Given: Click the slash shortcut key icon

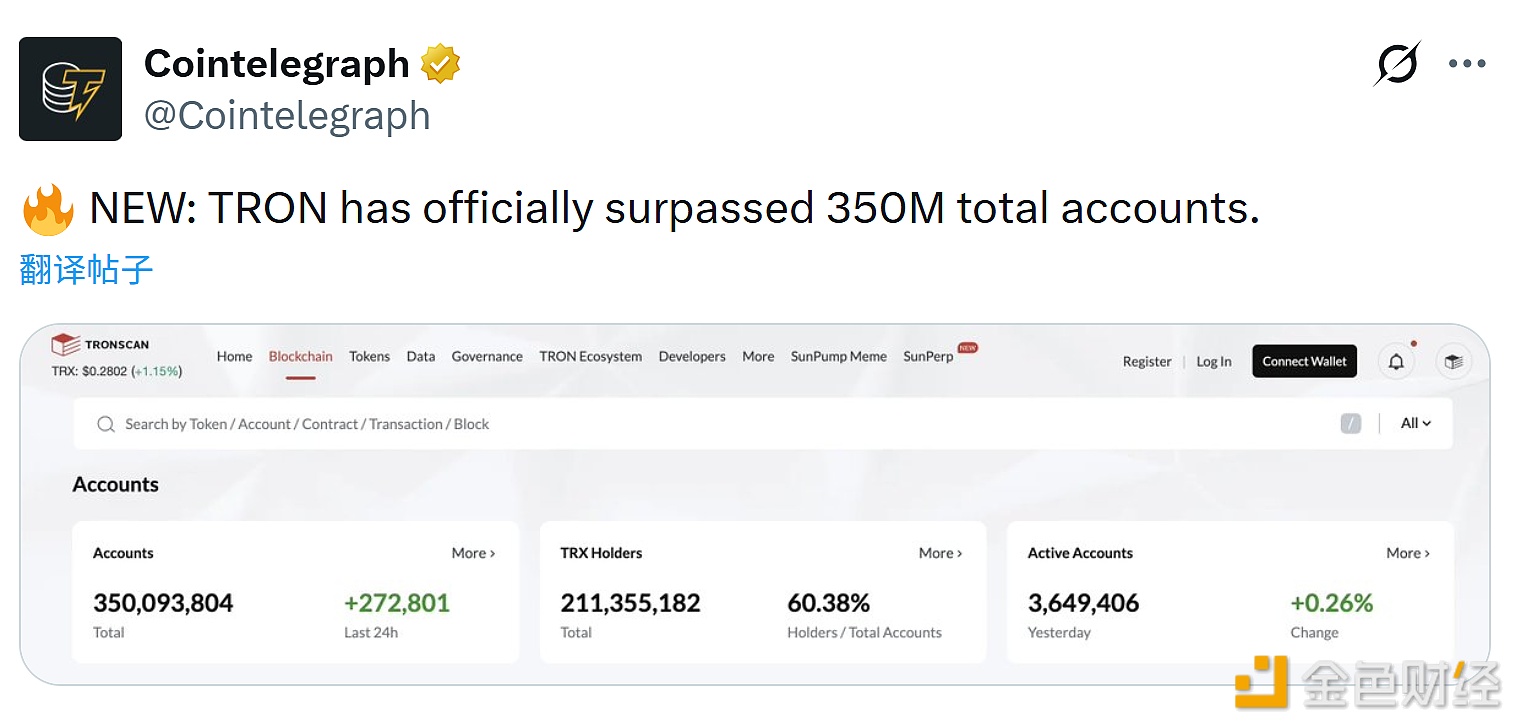Looking at the screenshot, I should coord(1351,424).
